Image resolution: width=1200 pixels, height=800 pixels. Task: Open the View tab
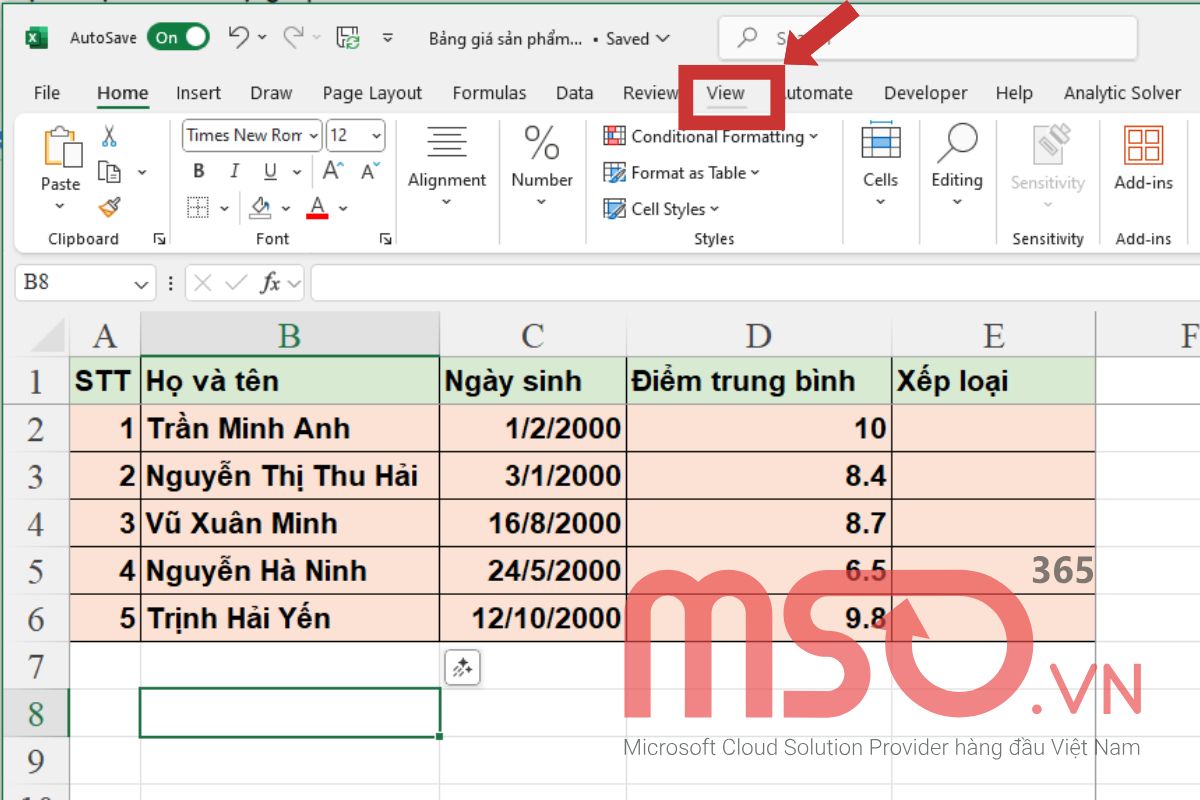pyautogui.click(x=725, y=93)
